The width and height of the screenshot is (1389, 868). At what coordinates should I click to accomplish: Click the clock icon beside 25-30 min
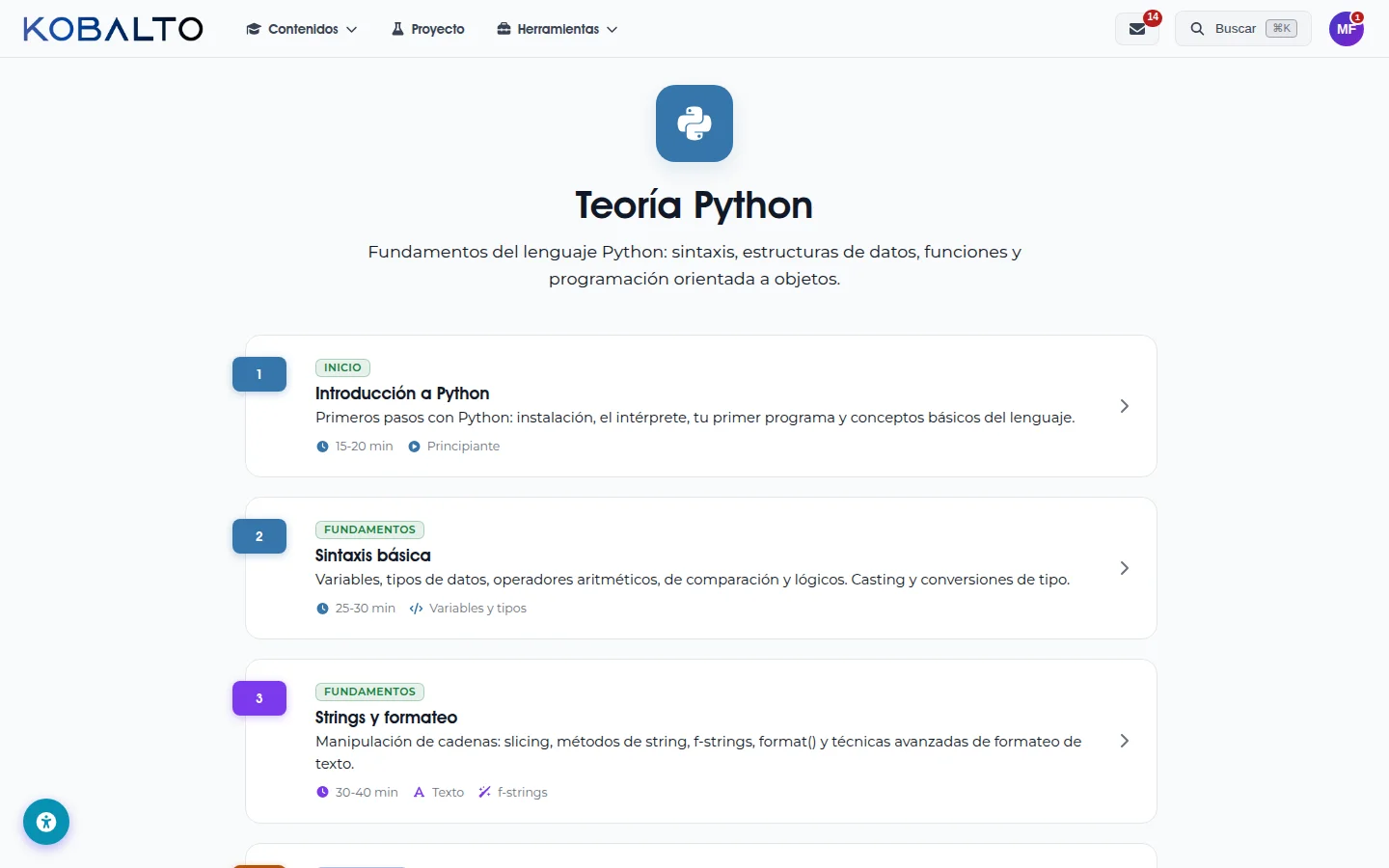[x=322, y=609]
